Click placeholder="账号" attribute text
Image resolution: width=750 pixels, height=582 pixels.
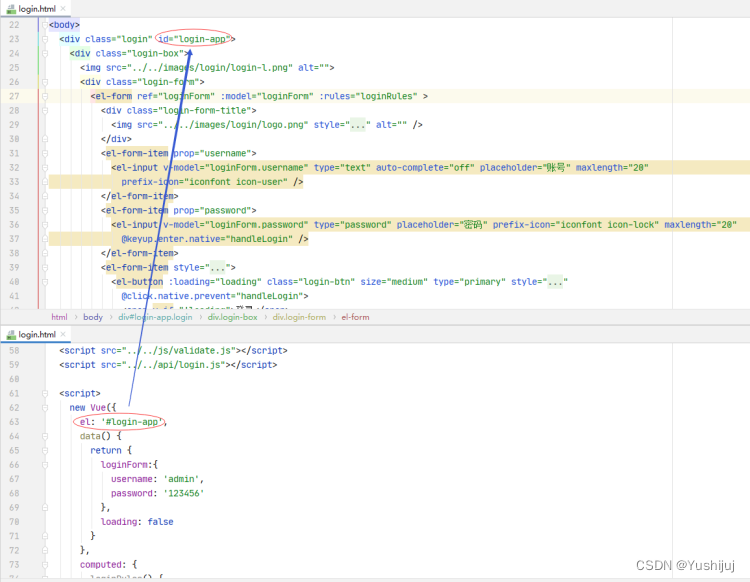point(525,168)
